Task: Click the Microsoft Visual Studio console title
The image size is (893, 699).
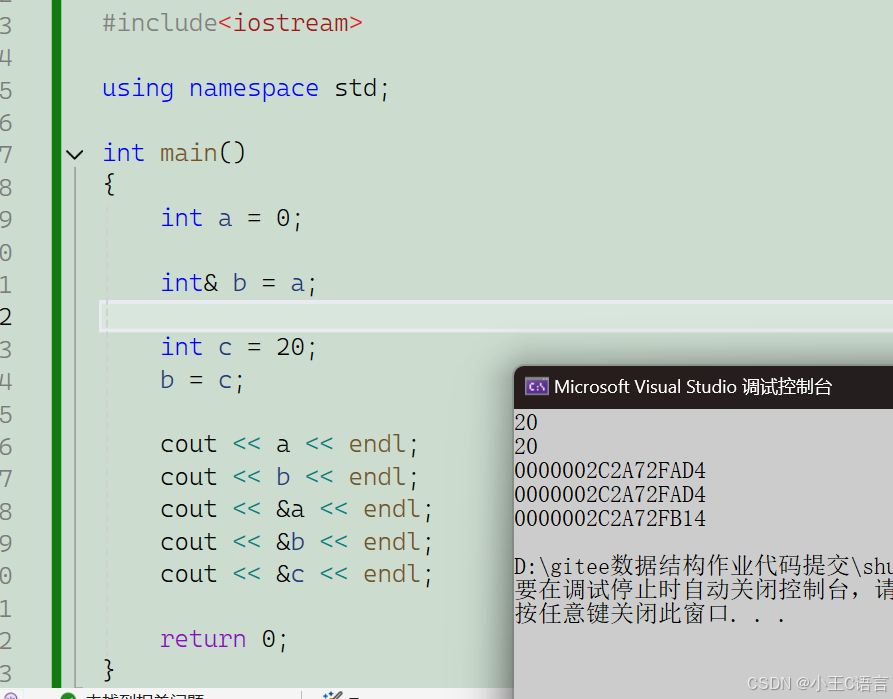Action: [x=693, y=387]
